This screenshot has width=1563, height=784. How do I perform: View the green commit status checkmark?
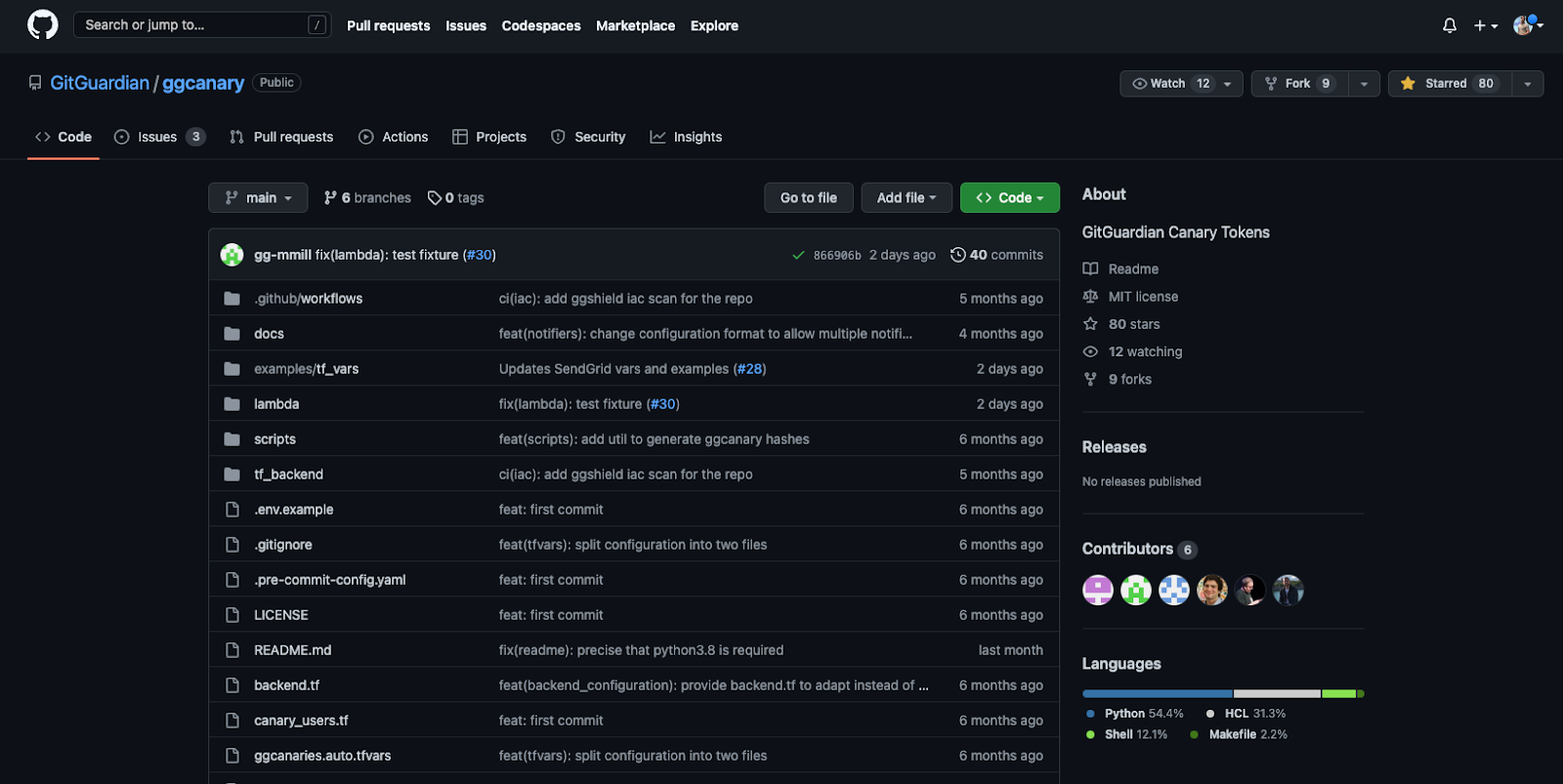pos(799,256)
